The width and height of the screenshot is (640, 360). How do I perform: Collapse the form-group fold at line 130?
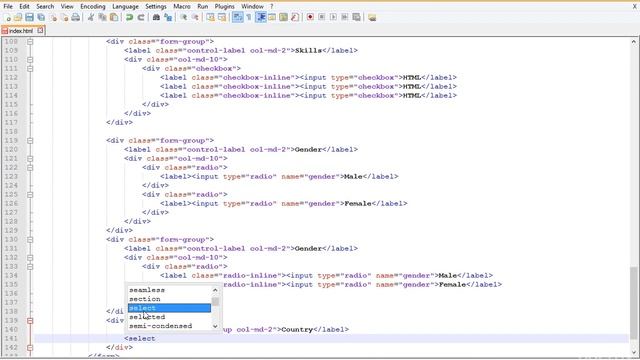(30, 240)
